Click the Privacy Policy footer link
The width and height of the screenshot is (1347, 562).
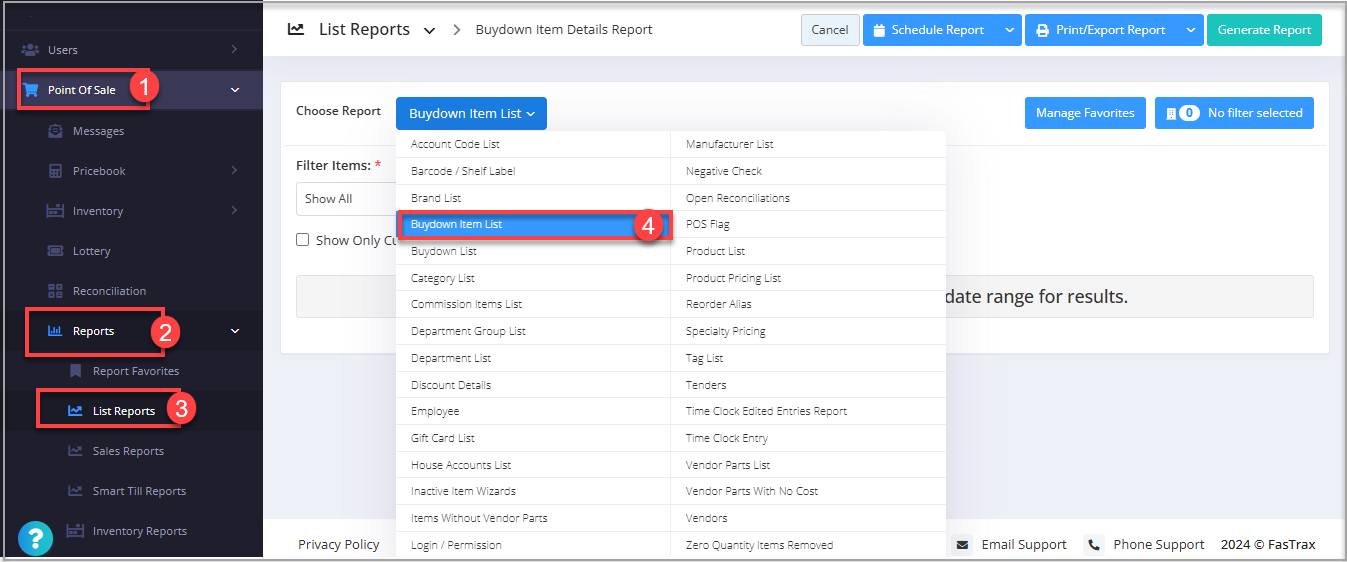pyautogui.click(x=338, y=545)
